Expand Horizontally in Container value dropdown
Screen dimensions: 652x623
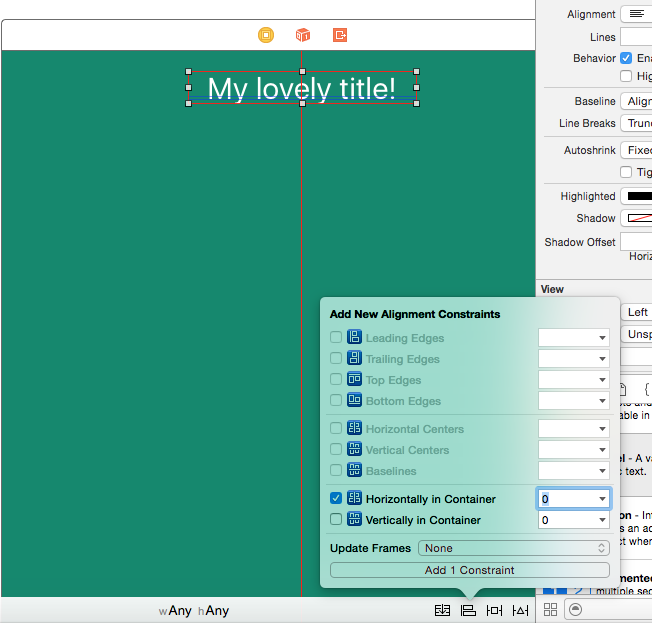coord(602,499)
